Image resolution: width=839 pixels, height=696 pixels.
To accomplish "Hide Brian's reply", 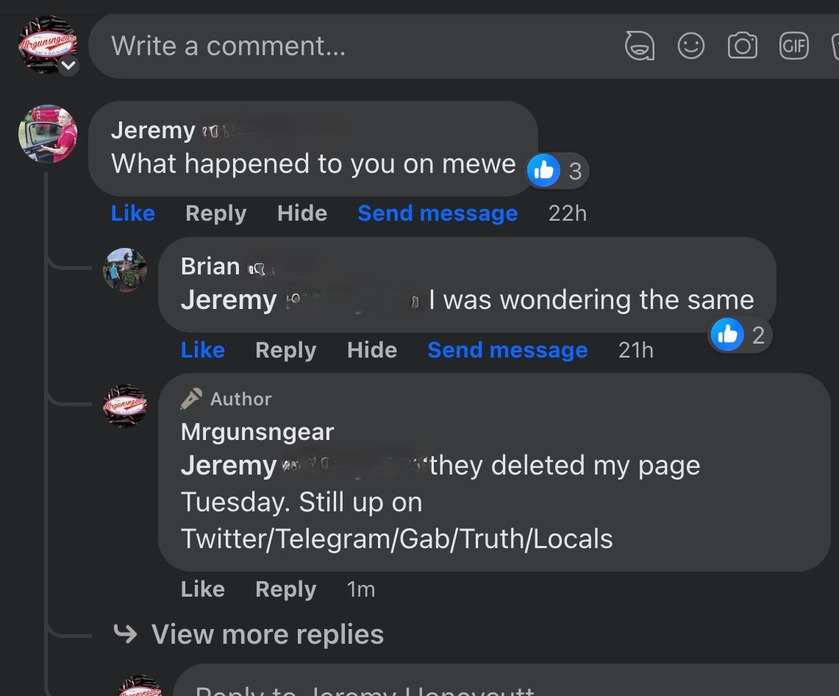I will (x=372, y=350).
